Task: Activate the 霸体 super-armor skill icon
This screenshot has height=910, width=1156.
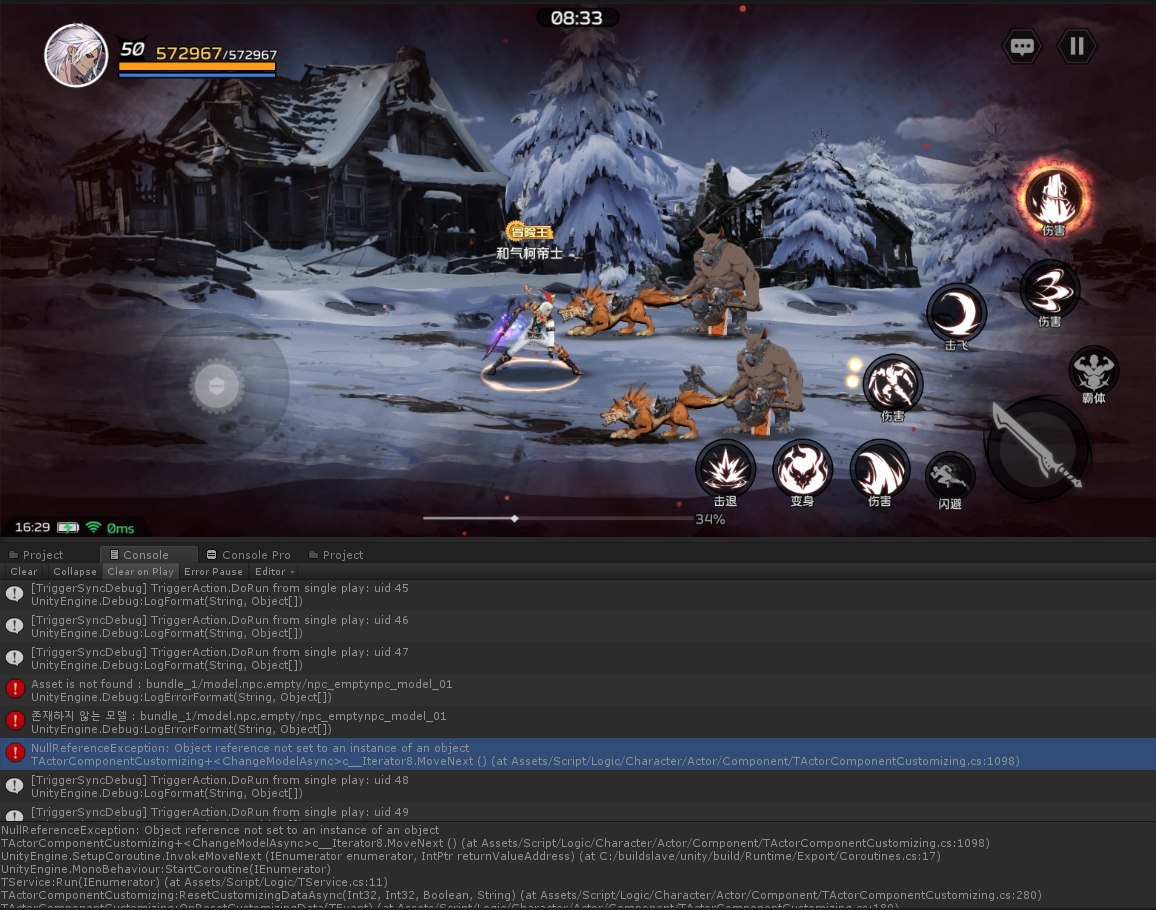Action: tap(1094, 370)
